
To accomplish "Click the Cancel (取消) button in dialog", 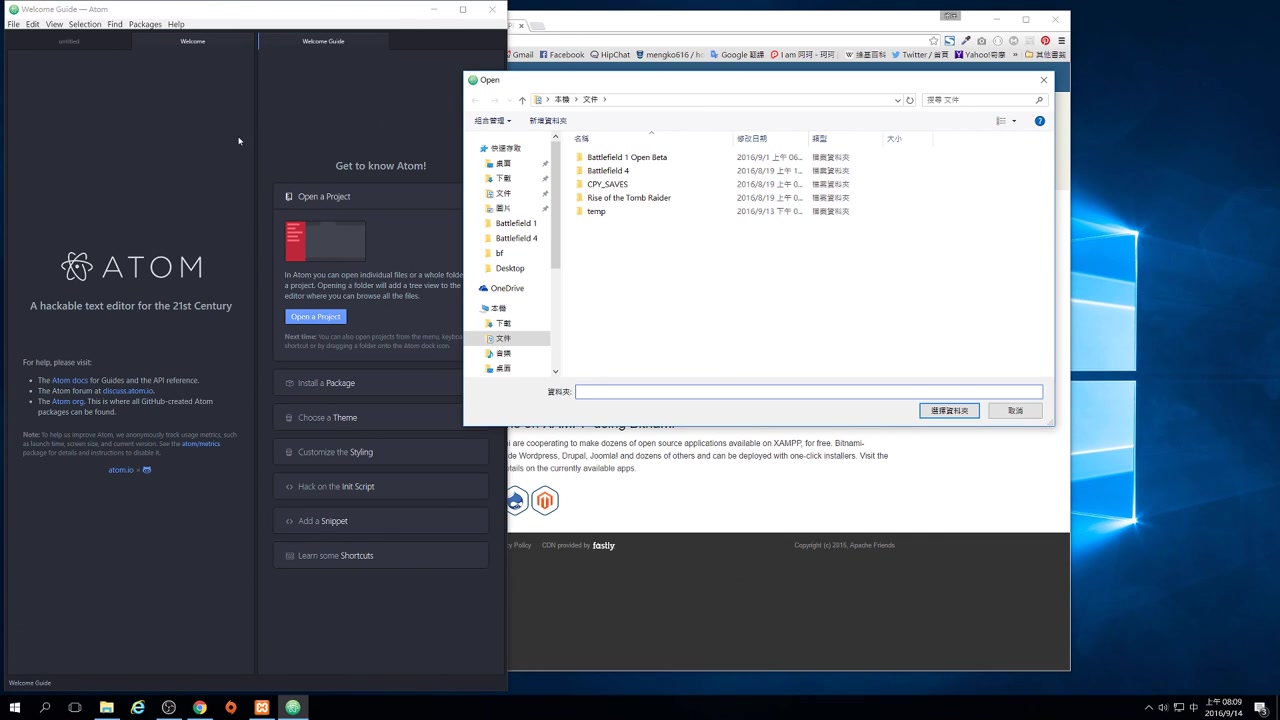I will pos(1015,411).
